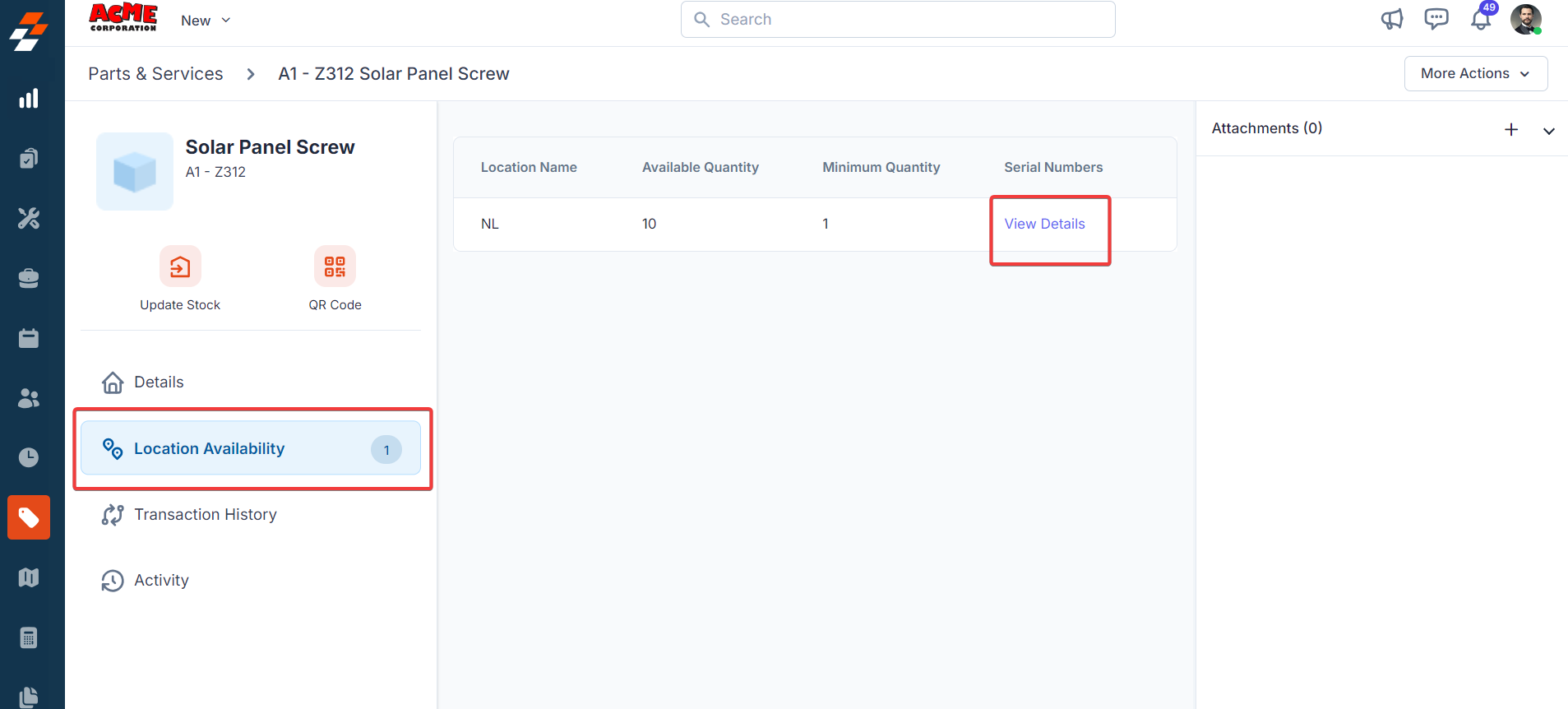
Task: Click the map sidebar icon
Action: pyautogui.click(x=29, y=577)
